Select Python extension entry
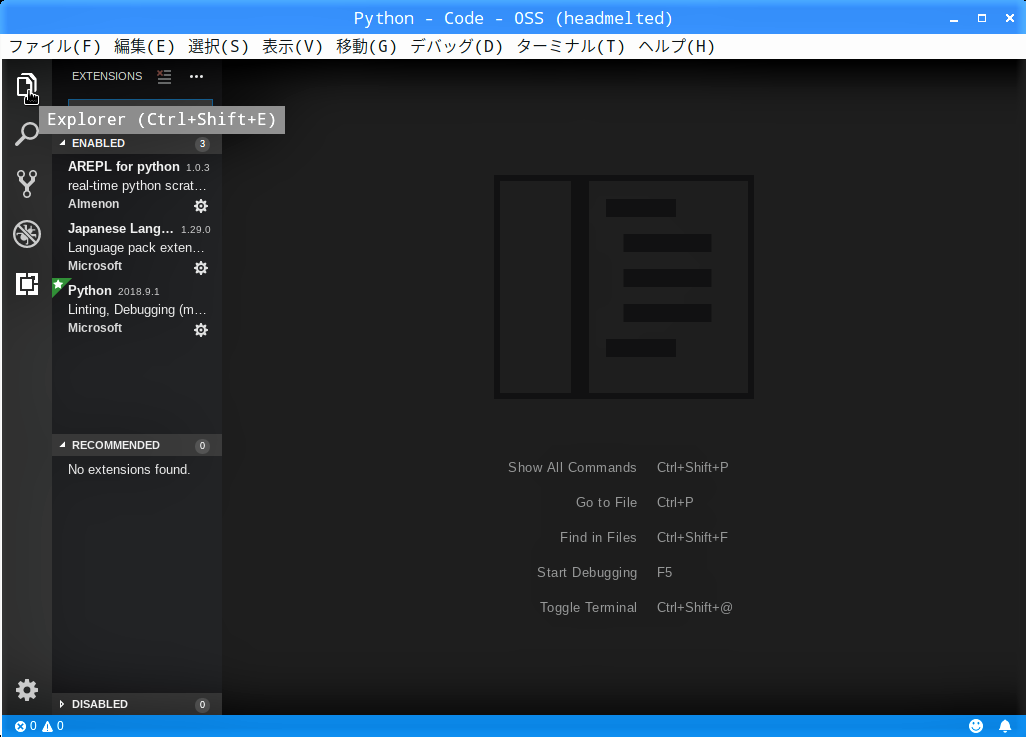Viewport: 1026px width, 737px height. [x=137, y=309]
